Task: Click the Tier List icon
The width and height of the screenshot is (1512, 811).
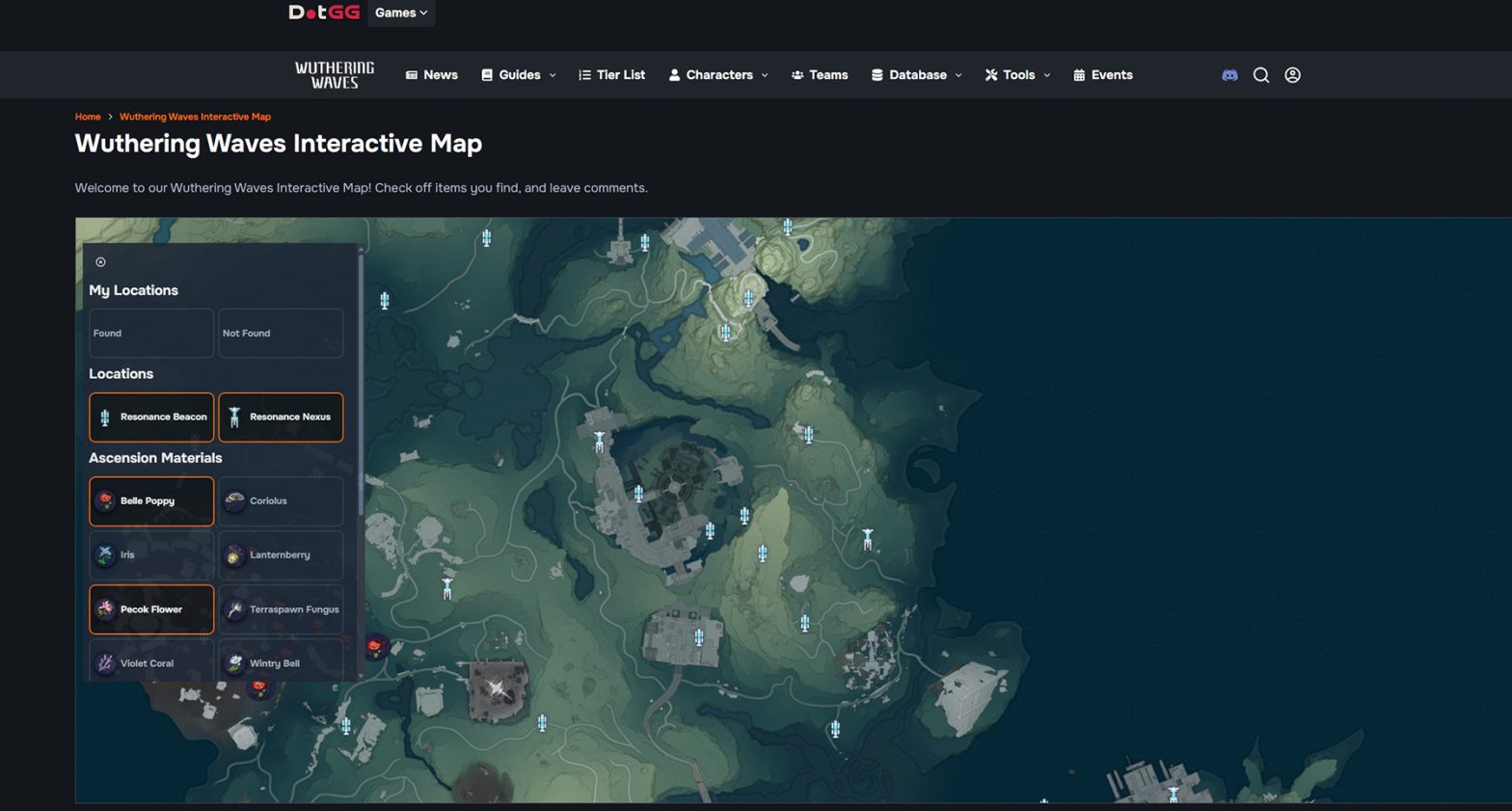Action: point(584,75)
